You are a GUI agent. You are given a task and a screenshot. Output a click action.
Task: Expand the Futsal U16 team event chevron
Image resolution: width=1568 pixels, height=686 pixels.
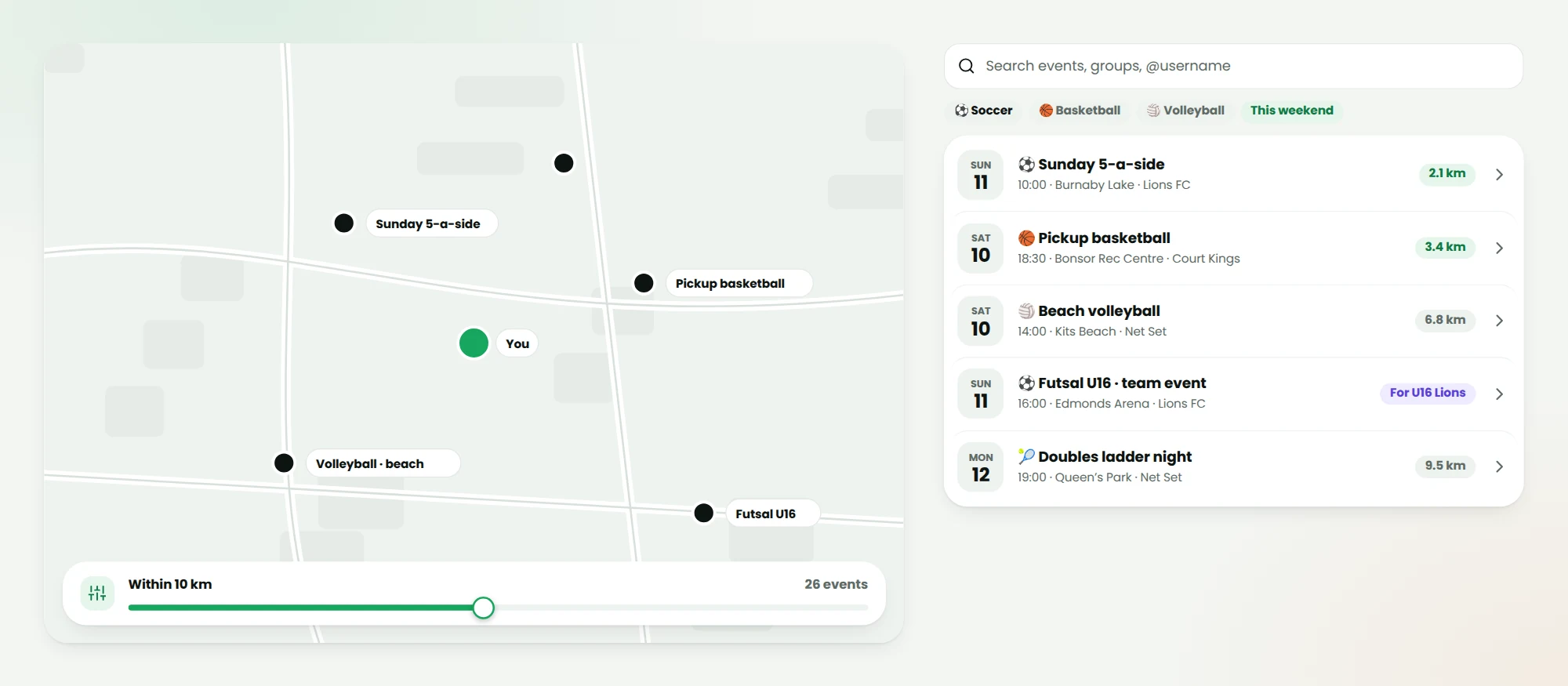click(1499, 394)
